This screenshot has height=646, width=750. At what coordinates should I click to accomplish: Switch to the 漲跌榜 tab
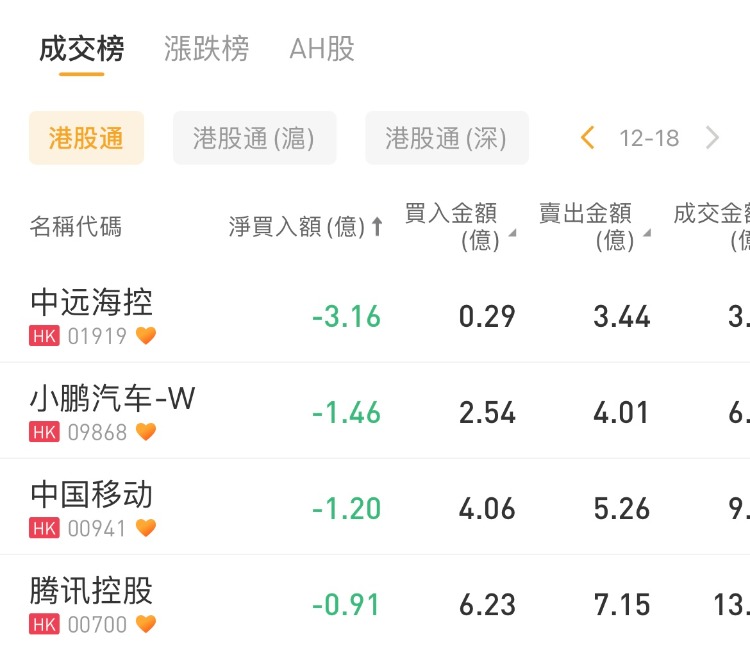tap(206, 49)
